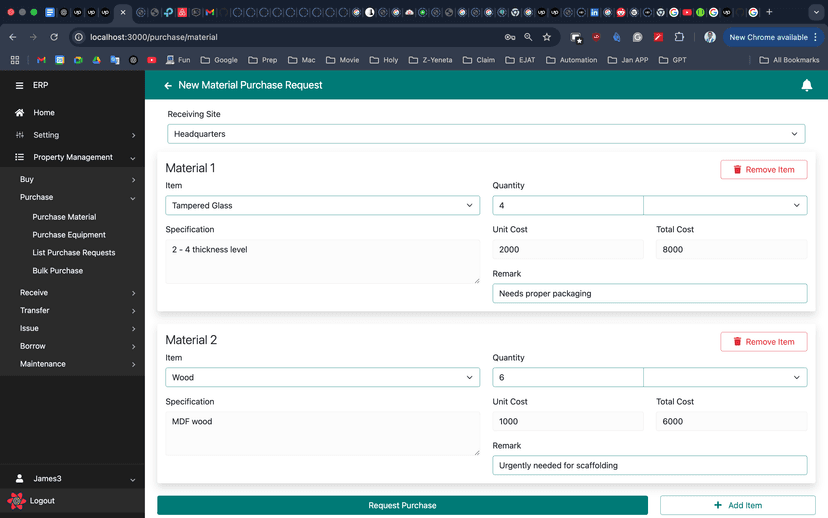Image resolution: width=828 pixels, height=518 pixels.
Task: Click the Setting sliders icon
Action: [x=20, y=135]
